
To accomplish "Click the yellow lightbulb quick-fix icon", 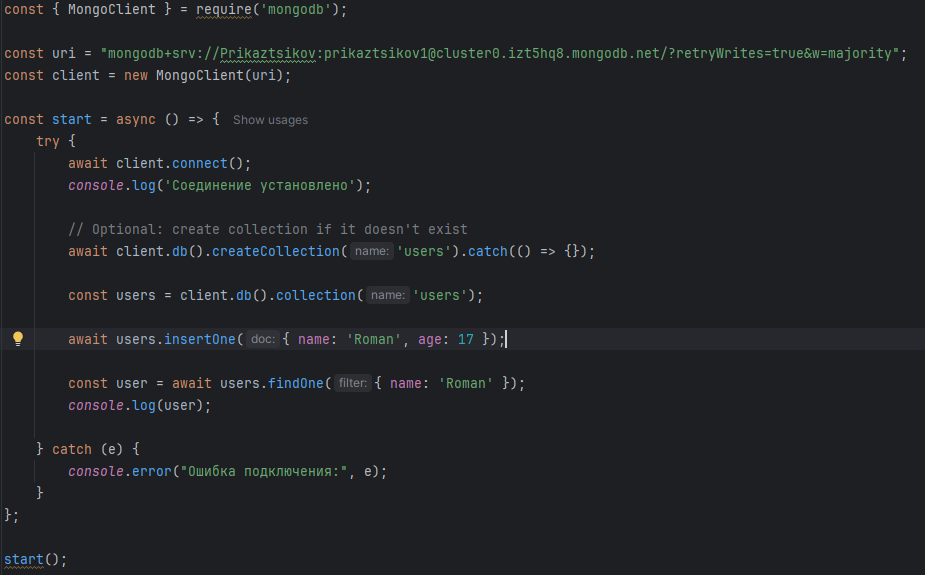I will (x=17, y=339).
